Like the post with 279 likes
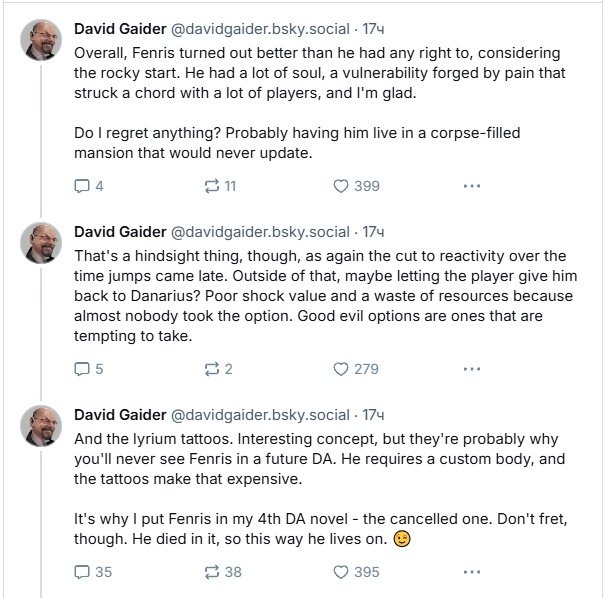608x598 pixels. [x=340, y=368]
